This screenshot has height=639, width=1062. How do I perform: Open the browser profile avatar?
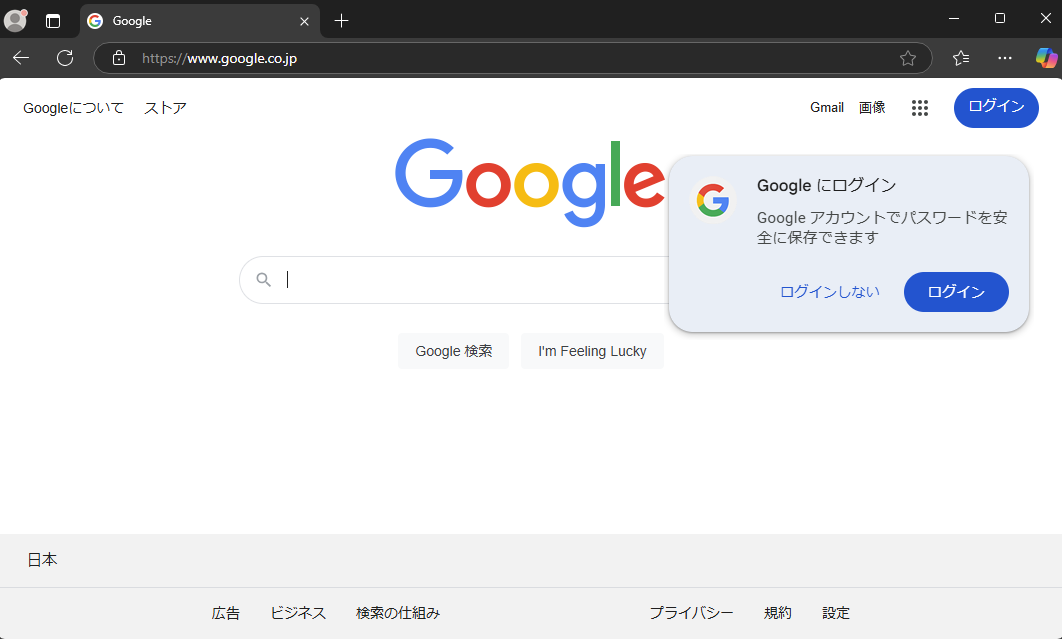(x=15, y=20)
